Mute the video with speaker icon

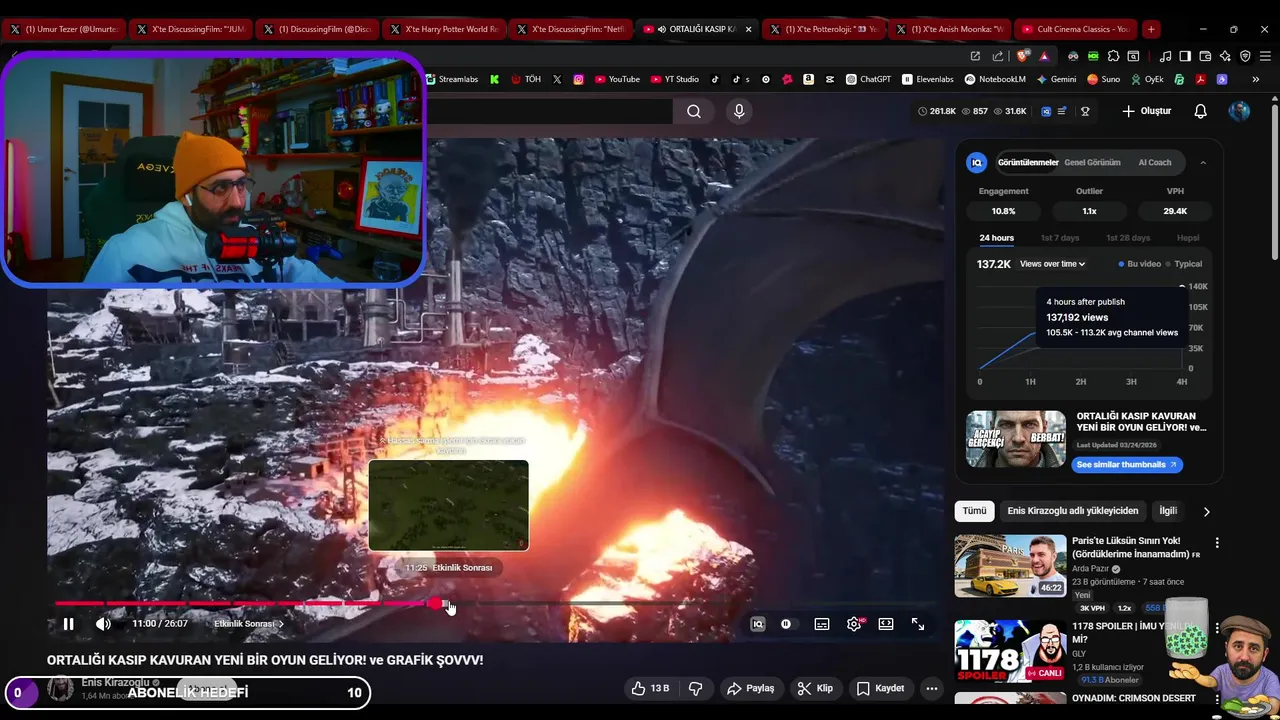pos(103,624)
